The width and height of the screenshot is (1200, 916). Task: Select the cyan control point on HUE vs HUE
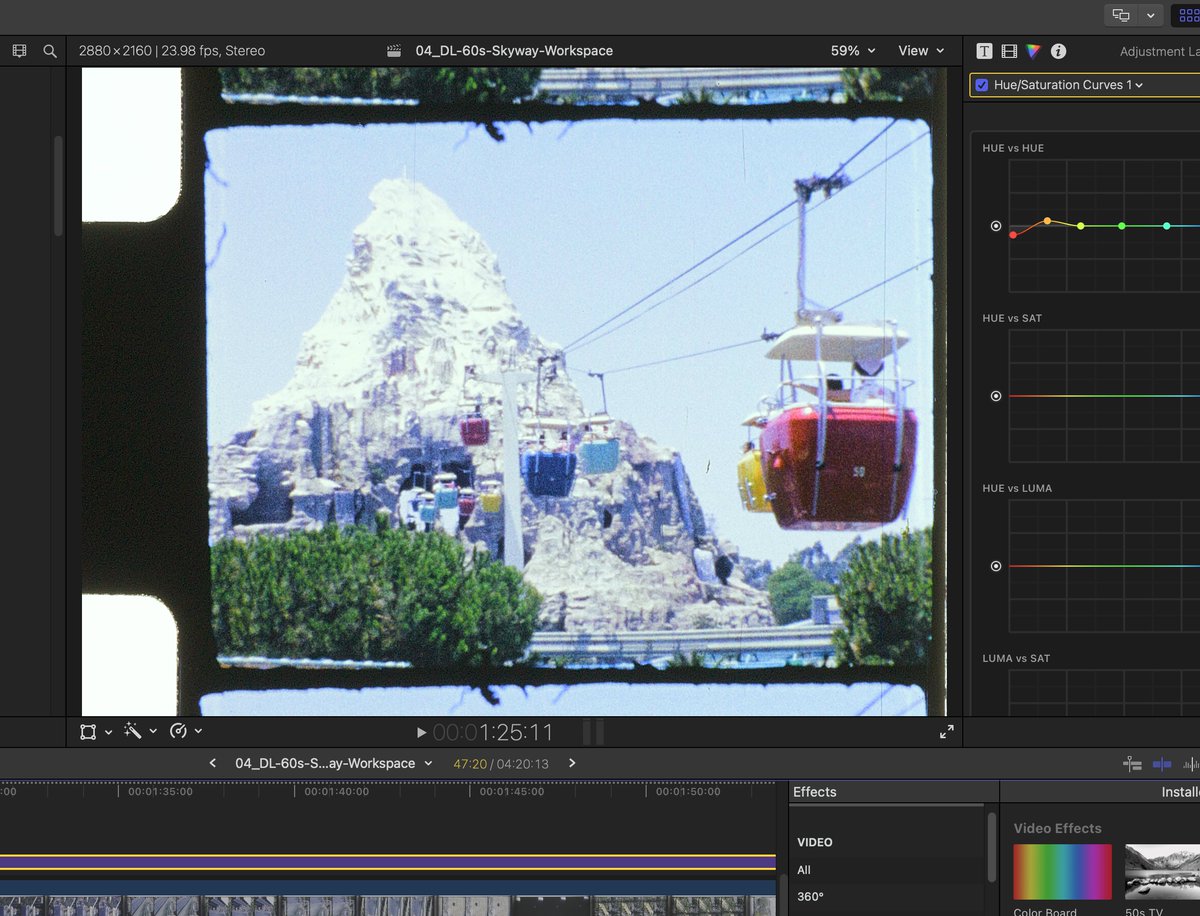pos(1167,226)
